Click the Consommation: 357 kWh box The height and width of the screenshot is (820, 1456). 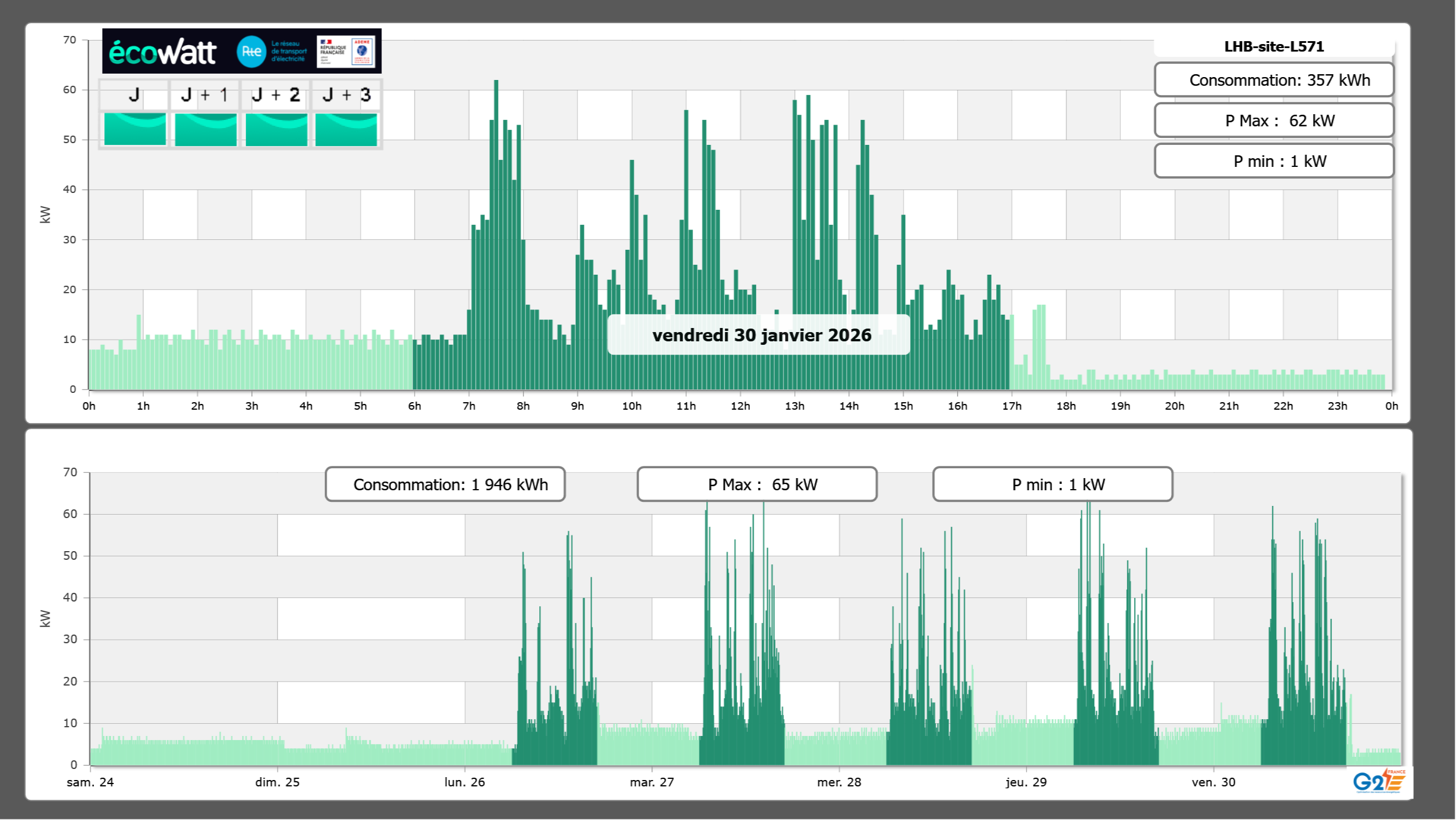tap(1274, 80)
